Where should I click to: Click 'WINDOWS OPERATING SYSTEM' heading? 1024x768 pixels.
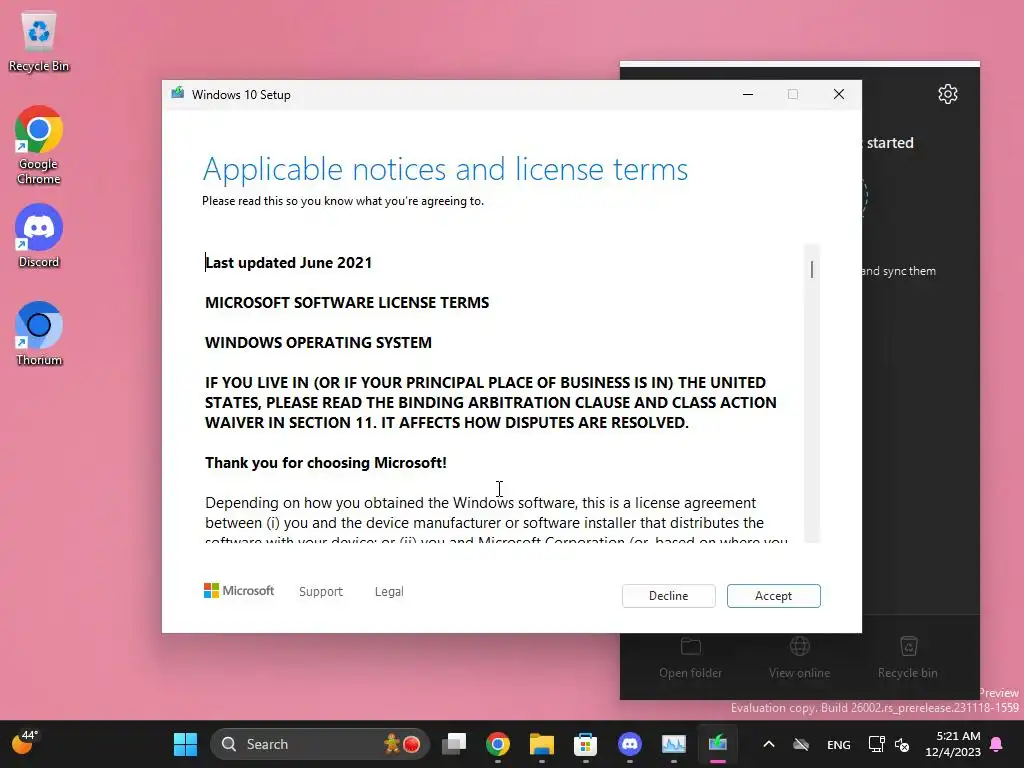click(318, 342)
